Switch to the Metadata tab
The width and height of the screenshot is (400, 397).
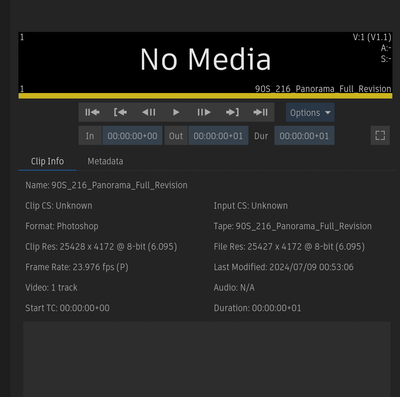(105, 161)
